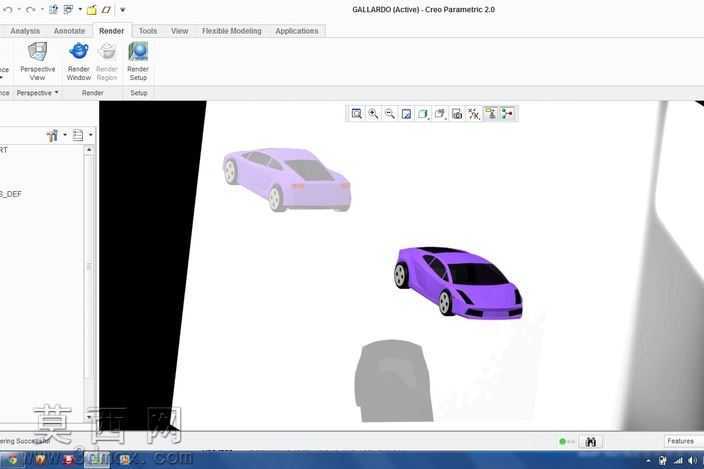Click Refit in the graphics toolbar
Image resolution: width=704 pixels, height=469 pixels.
pyautogui.click(x=356, y=114)
